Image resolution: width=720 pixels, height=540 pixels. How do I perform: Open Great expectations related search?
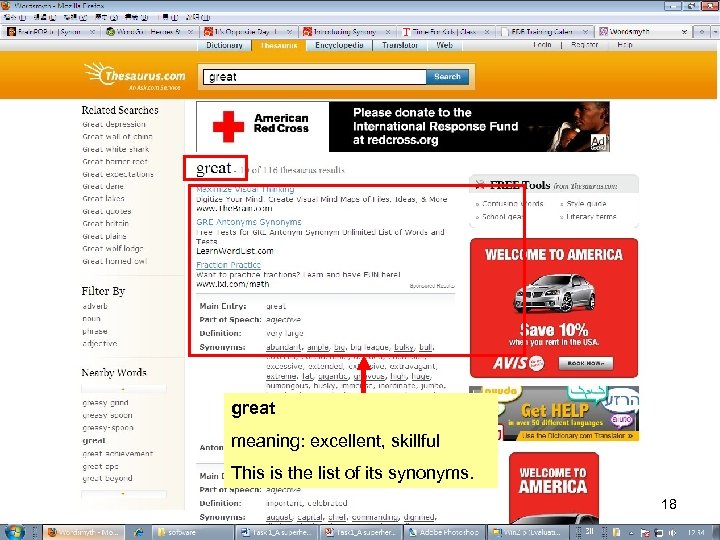tap(118, 174)
